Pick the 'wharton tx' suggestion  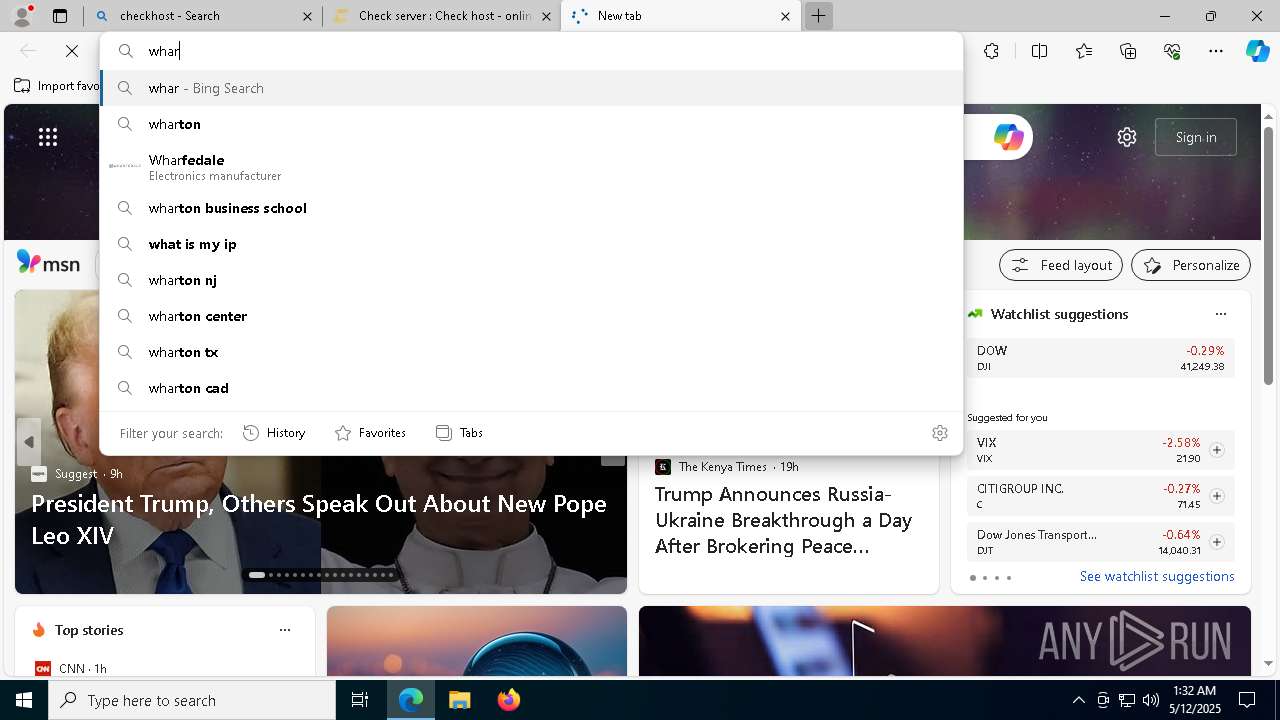531,352
